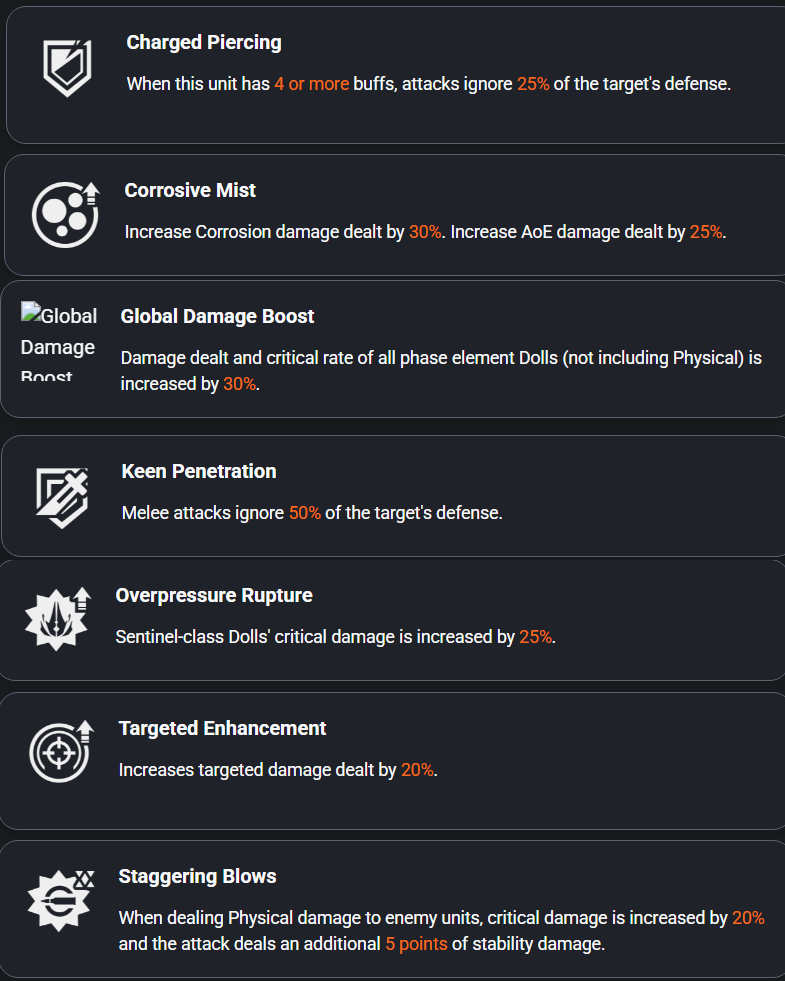Select the Global Damage Boost heading
The width and height of the screenshot is (785, 981).
coord(217,317)
